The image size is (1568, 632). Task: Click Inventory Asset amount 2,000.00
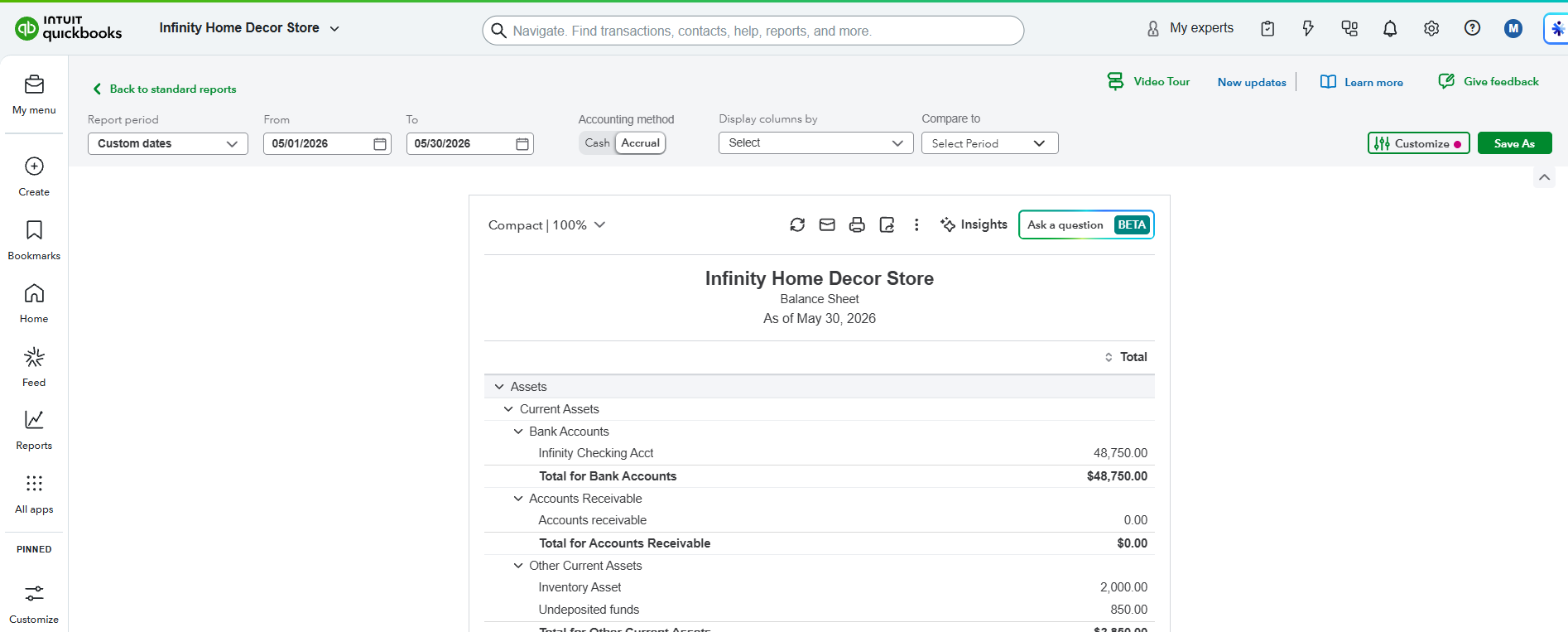[1123, 587]
